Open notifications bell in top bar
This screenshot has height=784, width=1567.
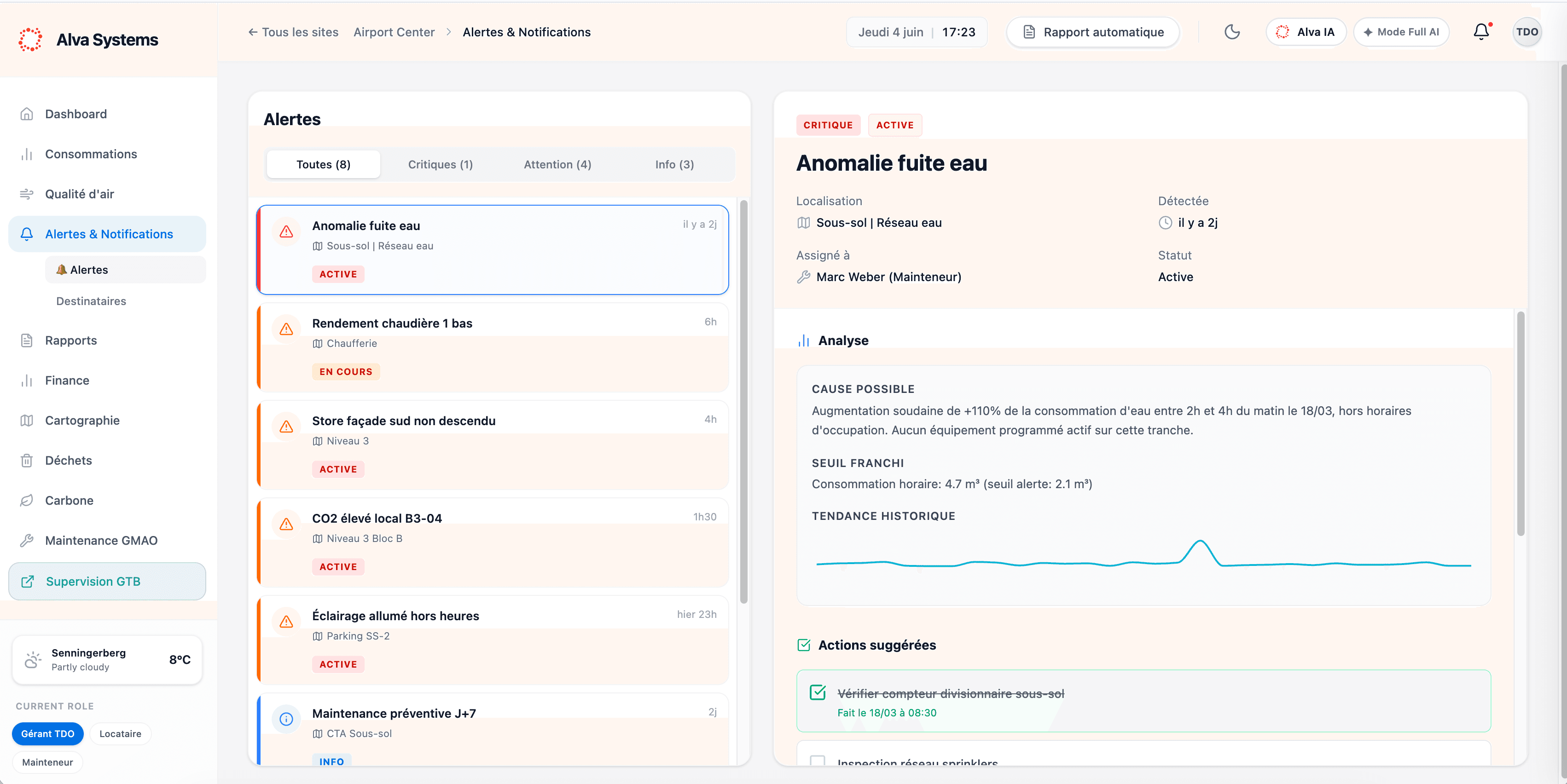(x=1481, y=32)
